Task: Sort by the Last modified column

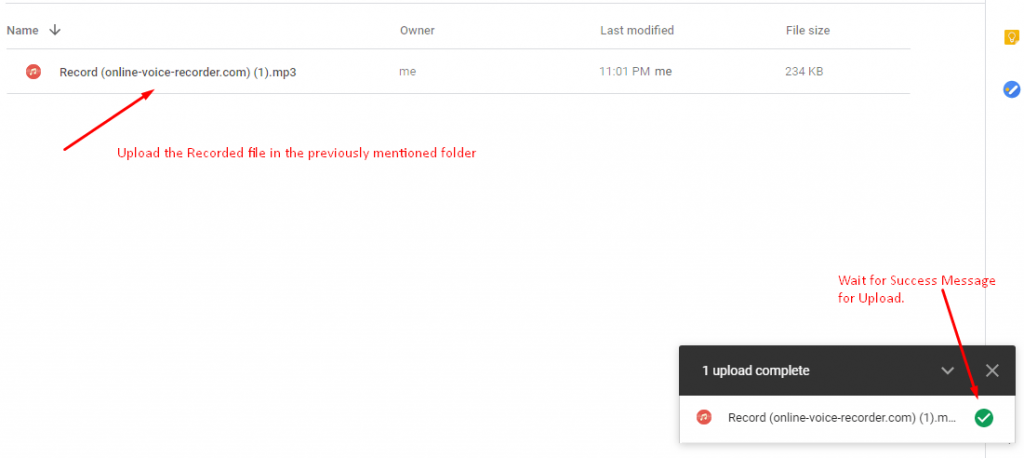Action: coord(637,30)
